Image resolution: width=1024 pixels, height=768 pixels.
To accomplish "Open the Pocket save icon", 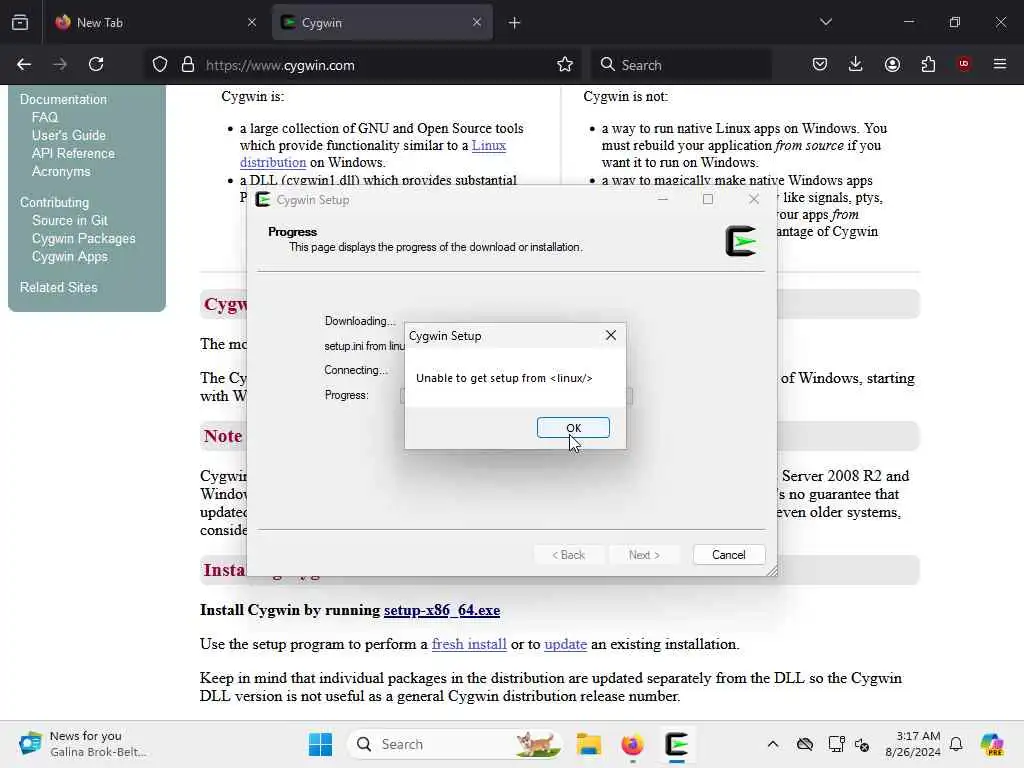I will coord(820,64).
